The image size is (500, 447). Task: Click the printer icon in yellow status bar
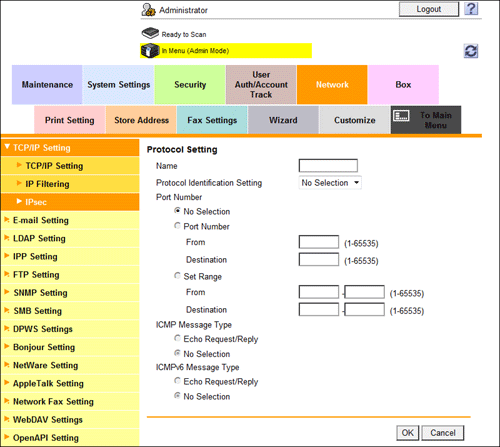pos(150,51)
